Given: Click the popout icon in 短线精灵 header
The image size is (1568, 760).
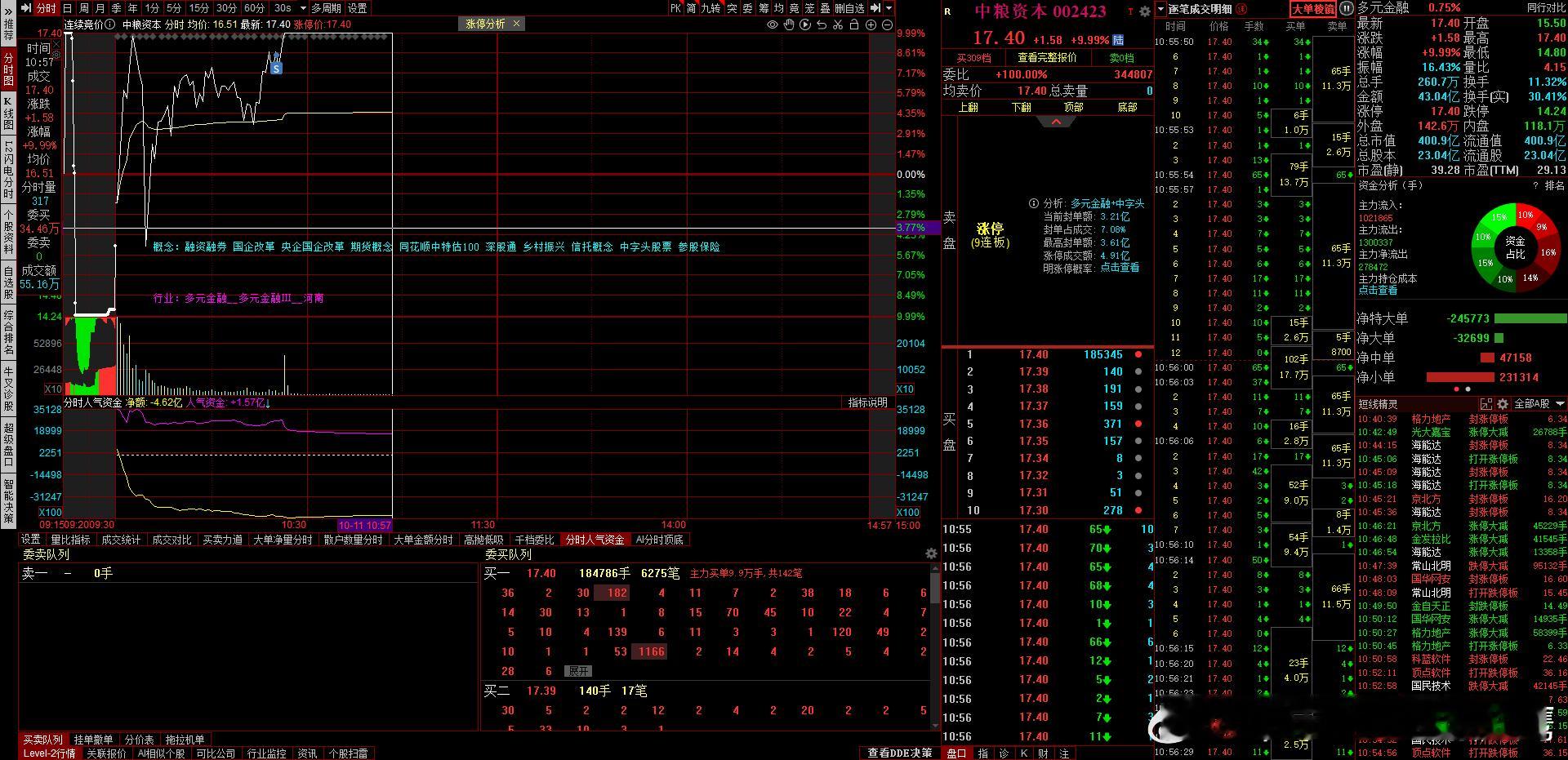Looking at the screenshot, I should [x=1486, y=404].
